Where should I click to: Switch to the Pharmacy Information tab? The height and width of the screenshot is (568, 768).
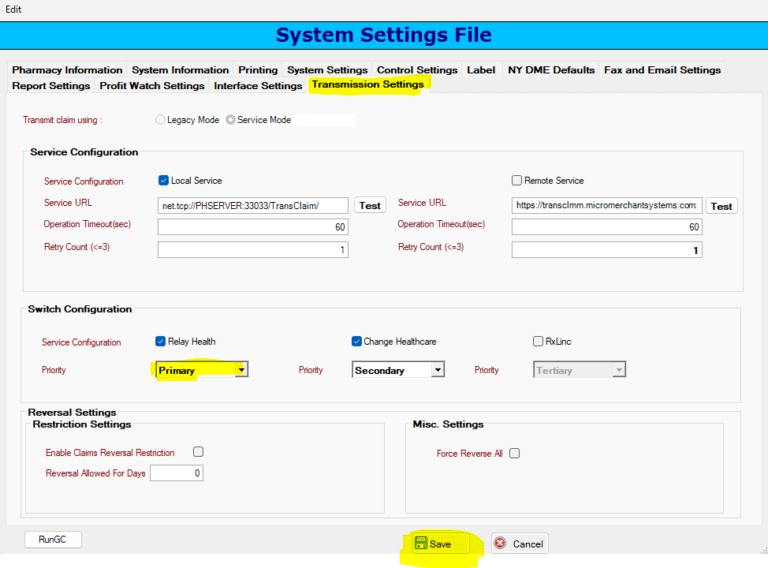67,70
